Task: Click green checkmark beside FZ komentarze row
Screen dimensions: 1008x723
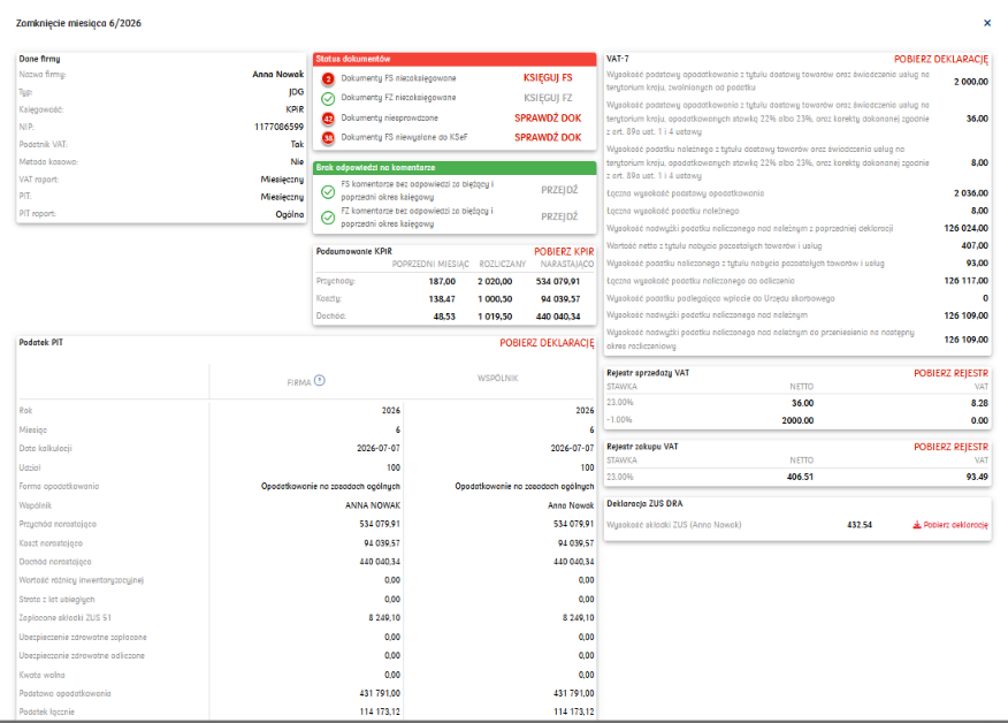Action: (328, 217)
